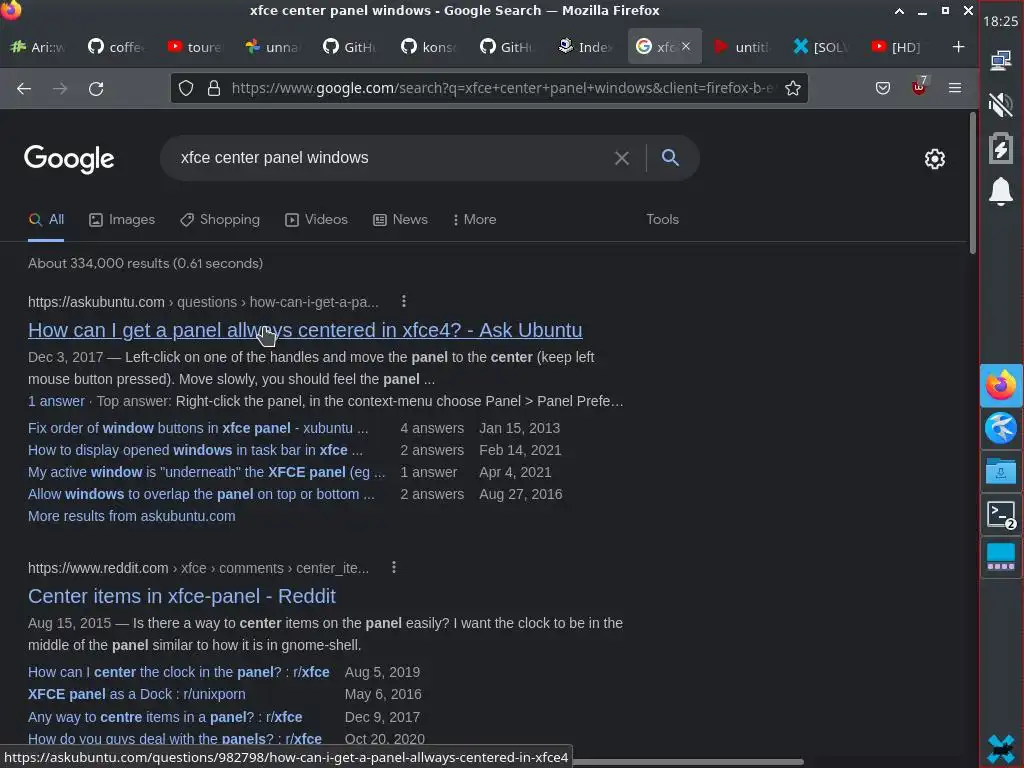Open options menu for reddit result

(393, 568)
